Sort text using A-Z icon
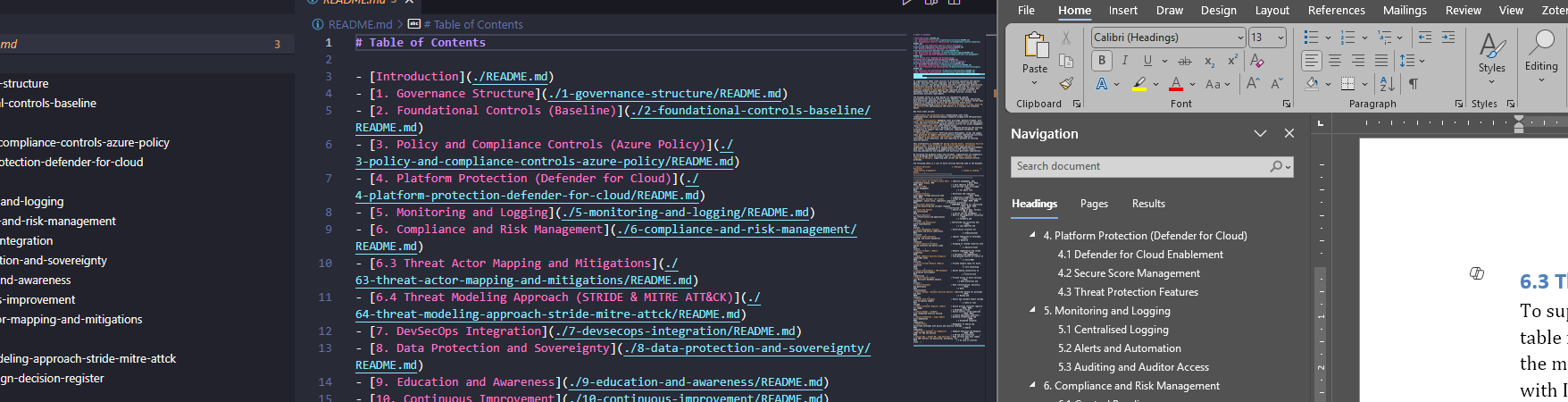The width and height of the screenshot is (1568, 402). pos(1387,84)
